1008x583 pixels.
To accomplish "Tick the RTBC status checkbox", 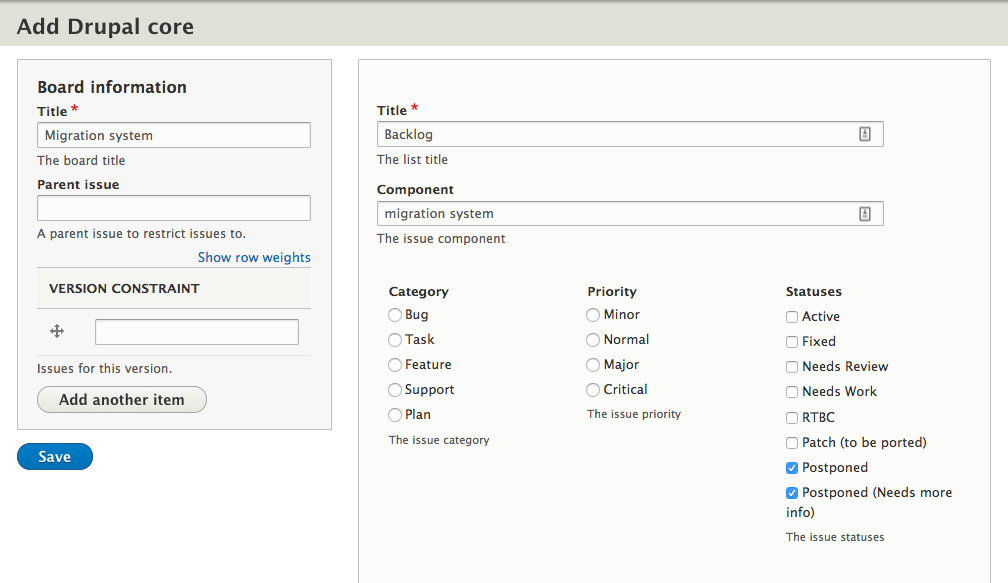I will tap(792, 418).
